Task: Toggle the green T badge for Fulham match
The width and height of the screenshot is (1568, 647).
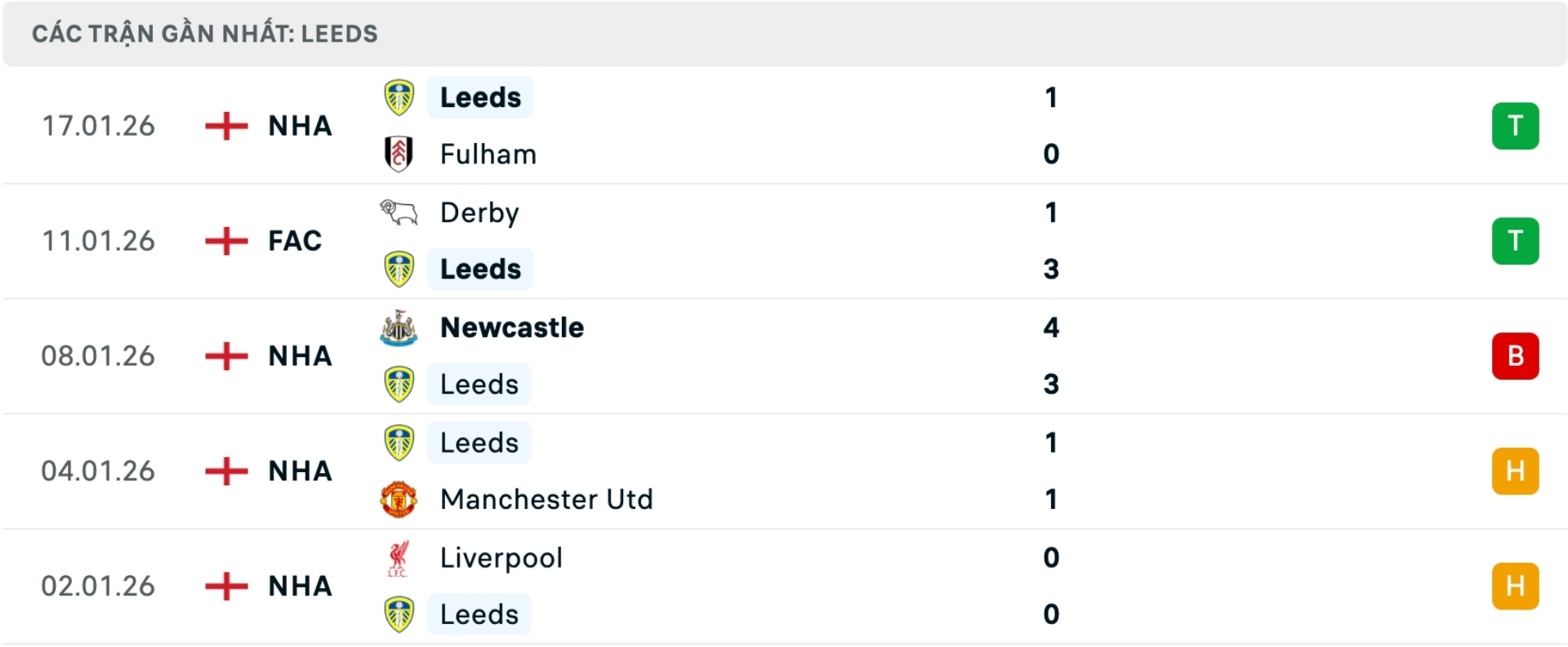Action: tap(1516, 126)
